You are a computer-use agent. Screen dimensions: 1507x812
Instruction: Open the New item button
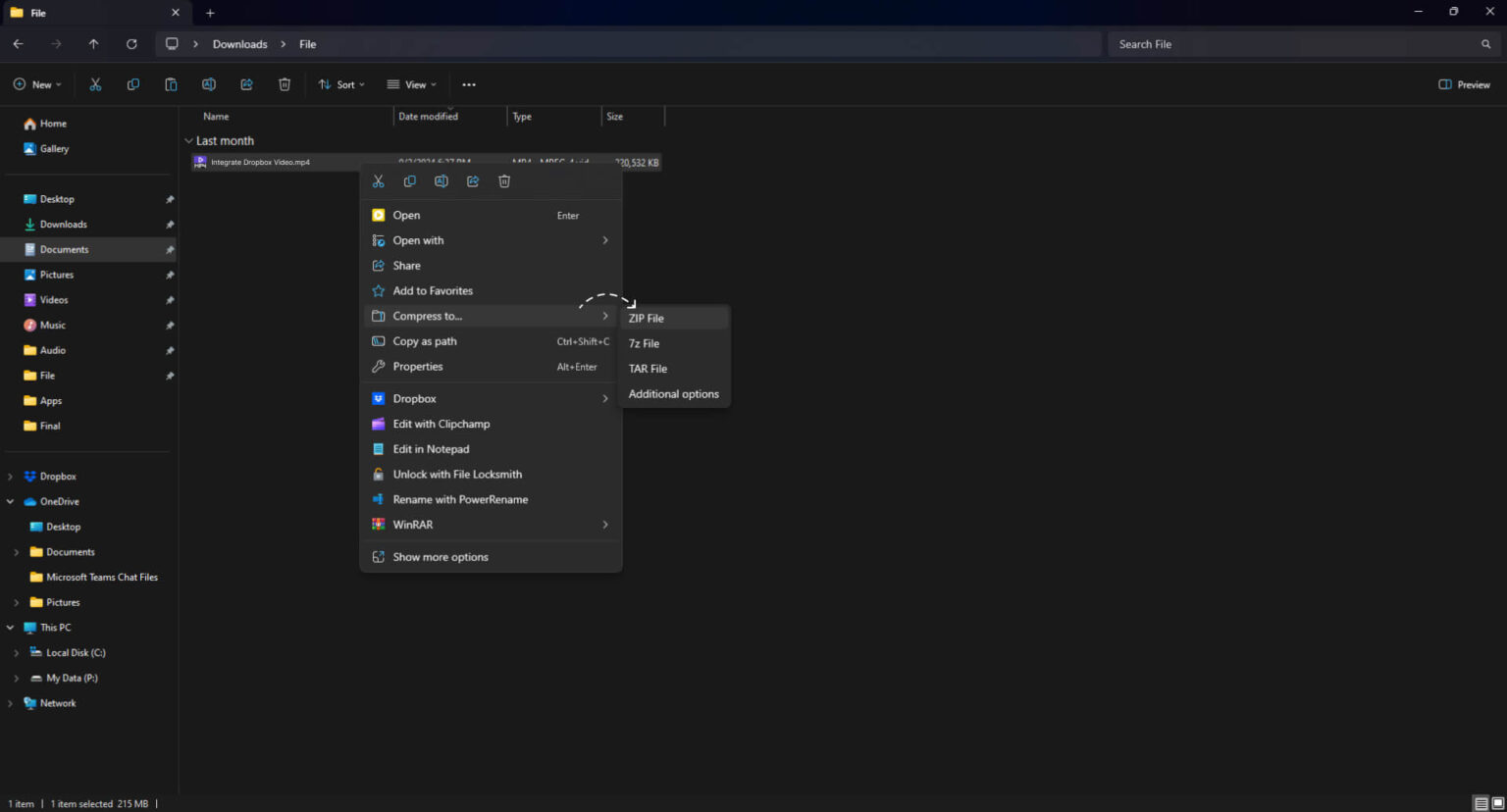37,84
